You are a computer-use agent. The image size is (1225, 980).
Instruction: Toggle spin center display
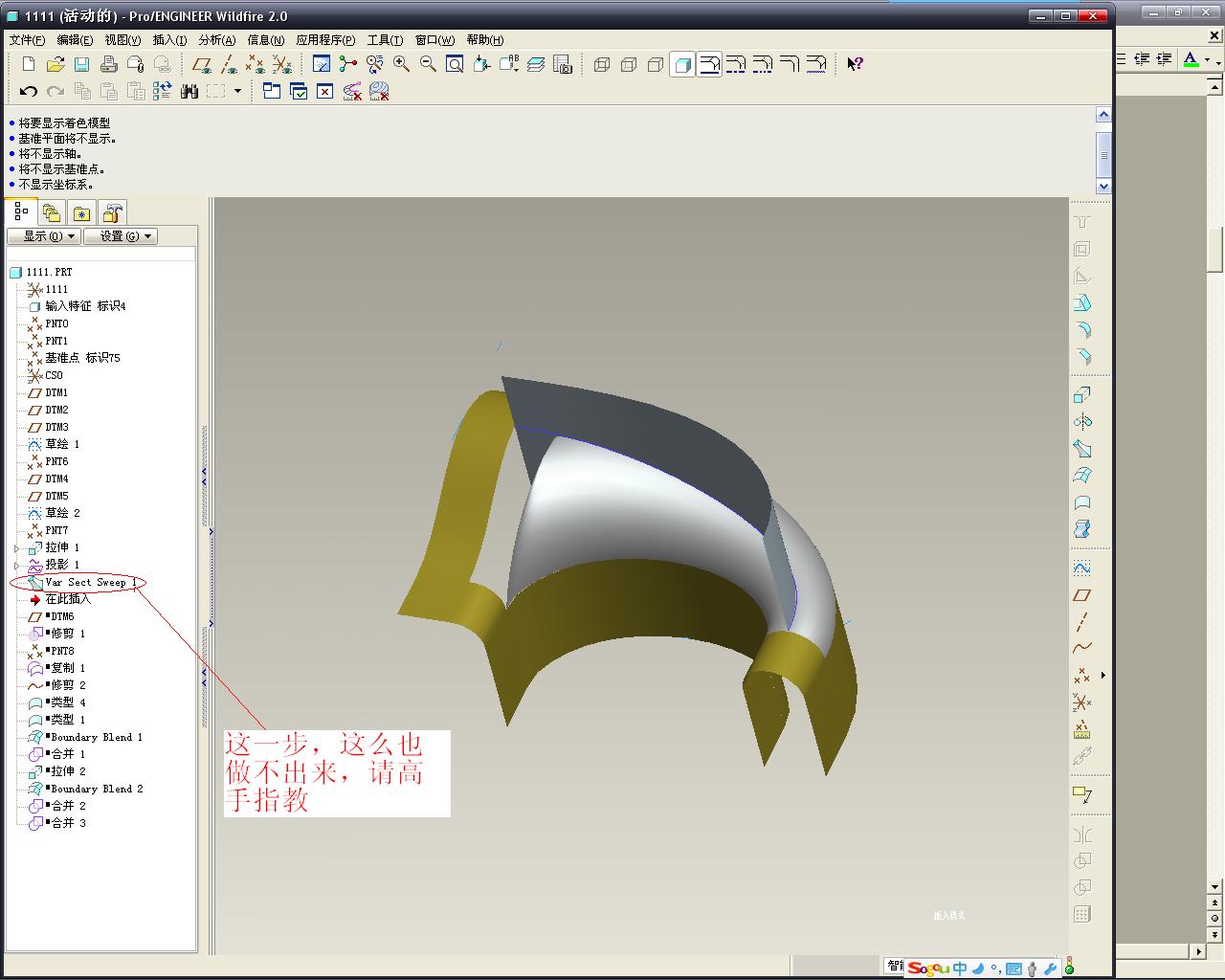point(348,64)
